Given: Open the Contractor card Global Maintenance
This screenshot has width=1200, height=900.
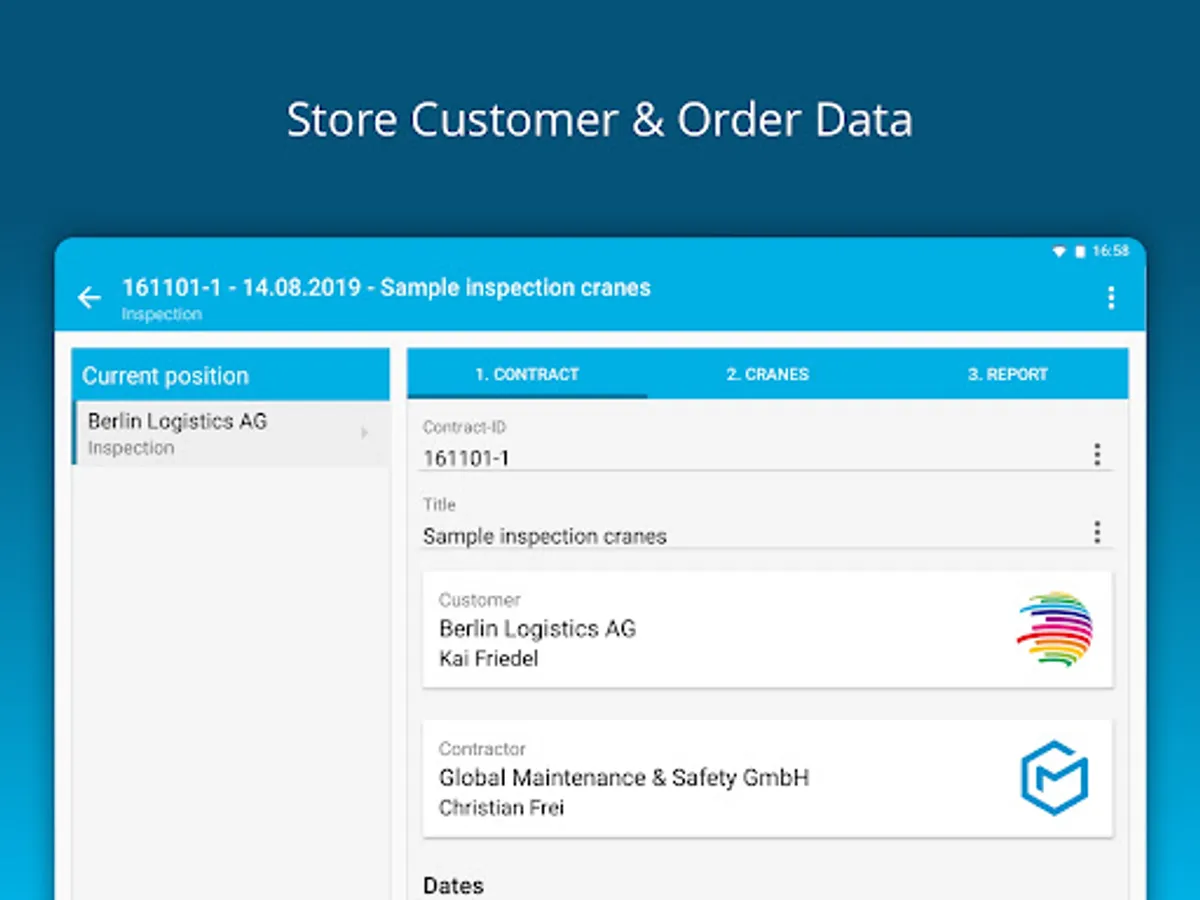Looking at the screenshot, I should (x=767, y=778).
